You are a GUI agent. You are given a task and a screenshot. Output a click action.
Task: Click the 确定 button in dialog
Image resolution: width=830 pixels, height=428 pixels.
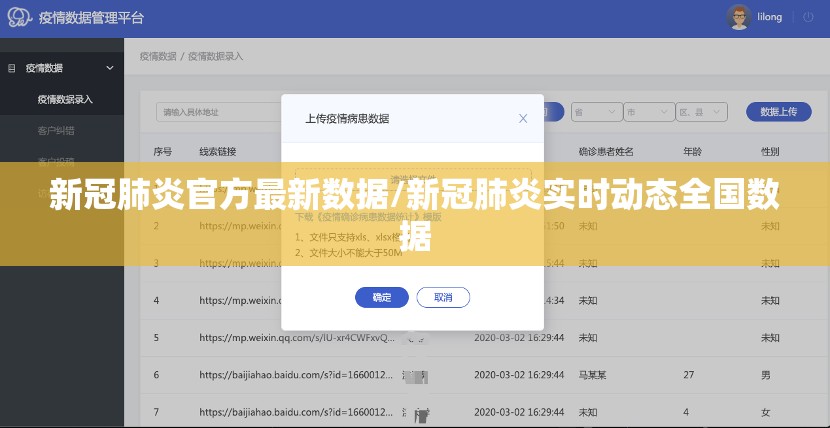point(382,297)
